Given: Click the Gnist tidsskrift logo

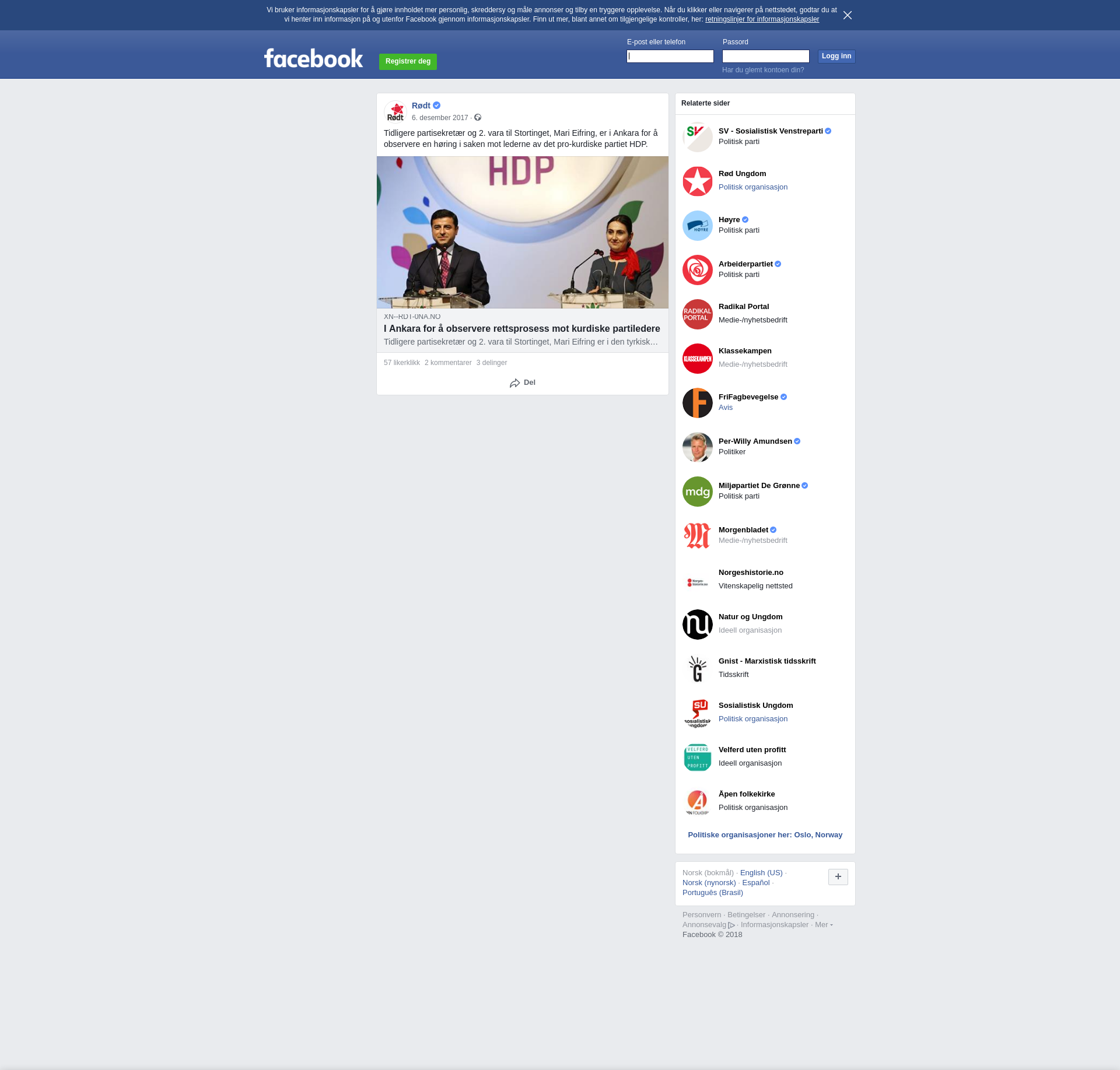Looking at the screenshot, I should pos(698,669).
